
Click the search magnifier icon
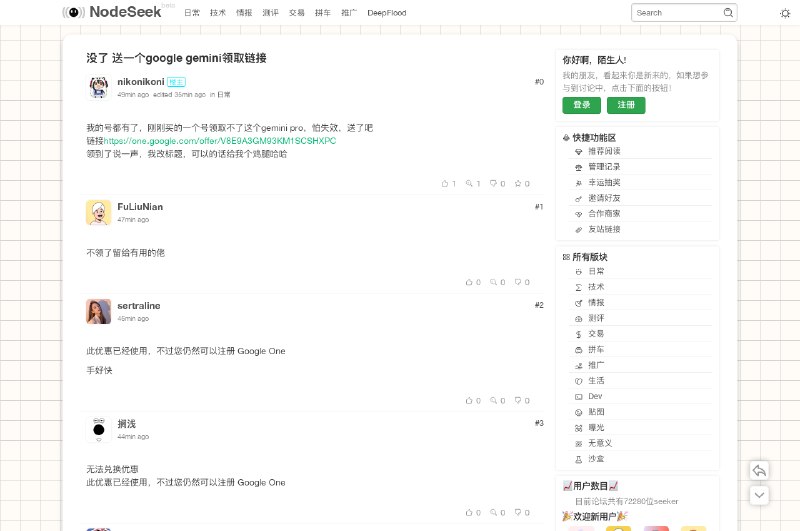728,13
